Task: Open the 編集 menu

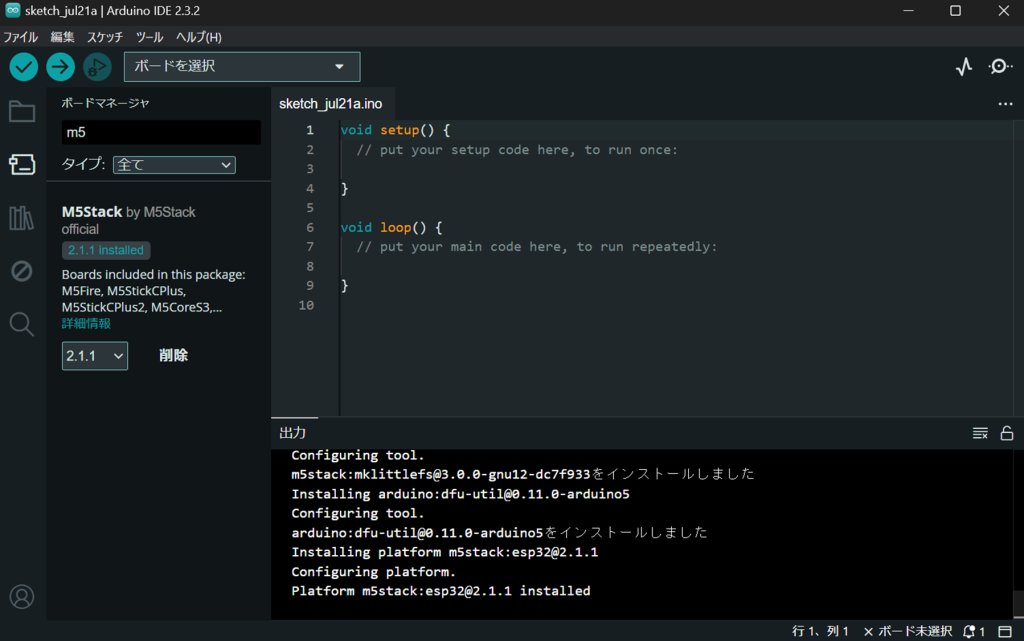Action: (x=63, y=37)
